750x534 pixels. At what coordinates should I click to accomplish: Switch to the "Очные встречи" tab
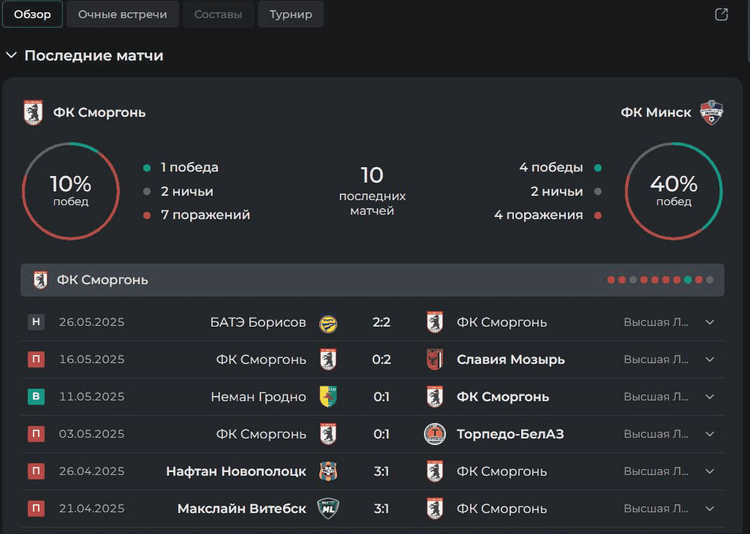[124, 15]
